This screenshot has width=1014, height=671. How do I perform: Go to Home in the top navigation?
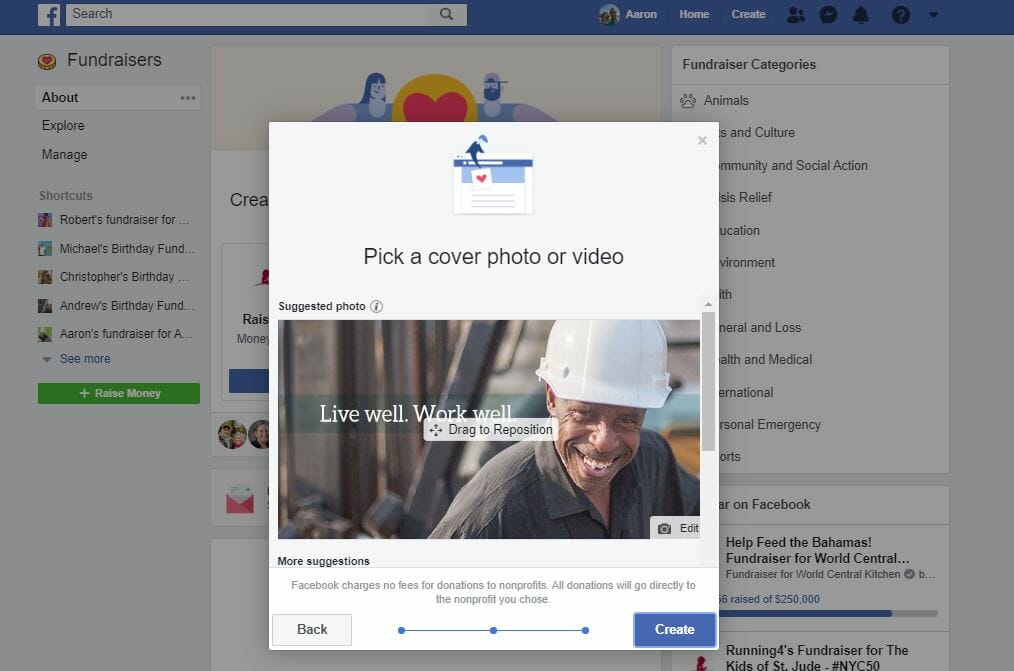tap(694, 14)
